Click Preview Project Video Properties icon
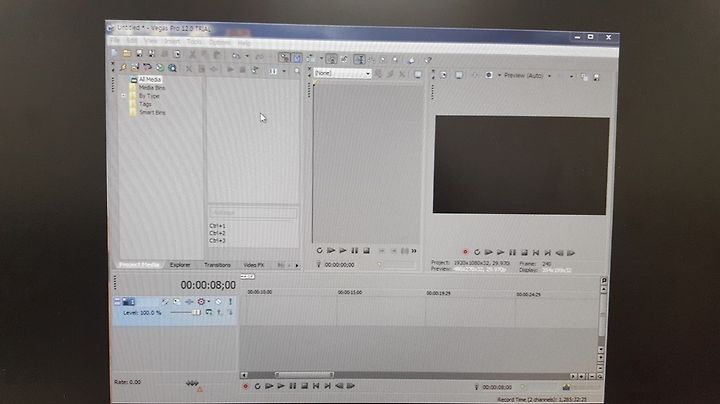 (x=444, y=75)
